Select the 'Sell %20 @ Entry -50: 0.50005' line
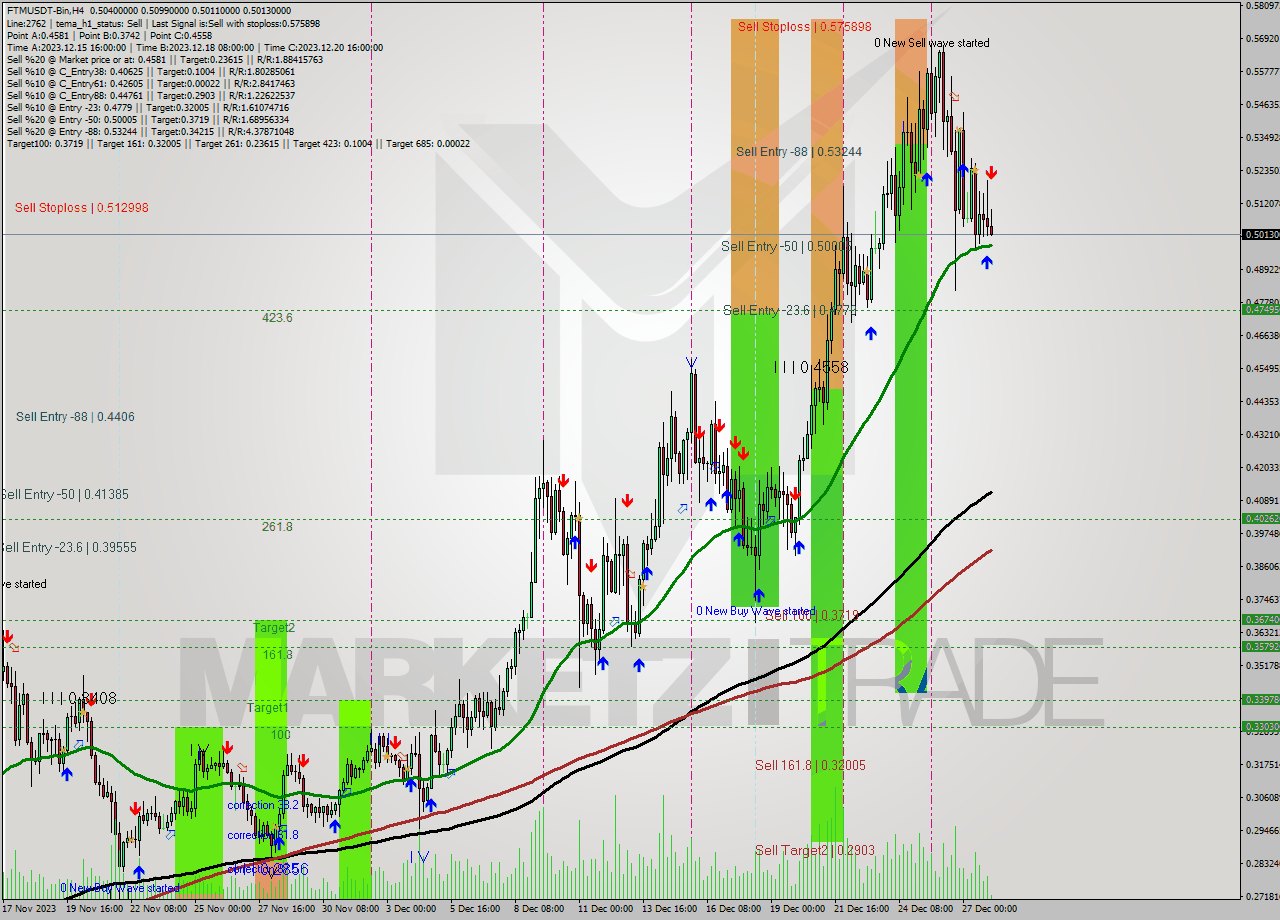Viewport: 1280px width, 920px height. [x=148, y=119]
